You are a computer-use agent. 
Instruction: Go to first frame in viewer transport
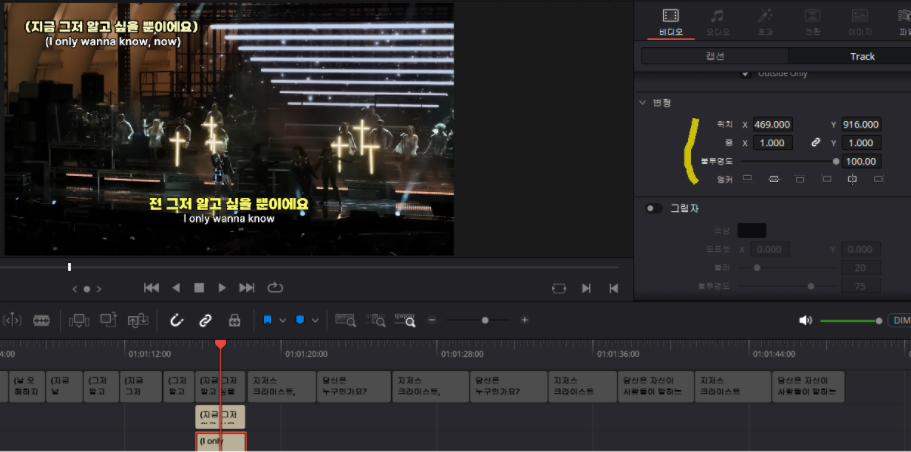coord(152,288)
